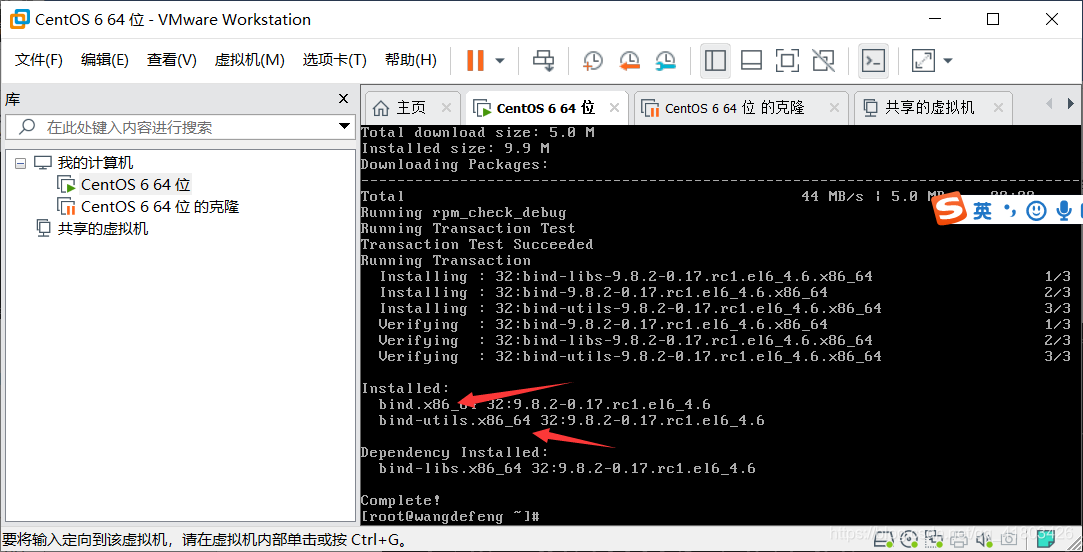
Task: Select 共享的虚拟机 in library tree
Action: tap(103, 228)
